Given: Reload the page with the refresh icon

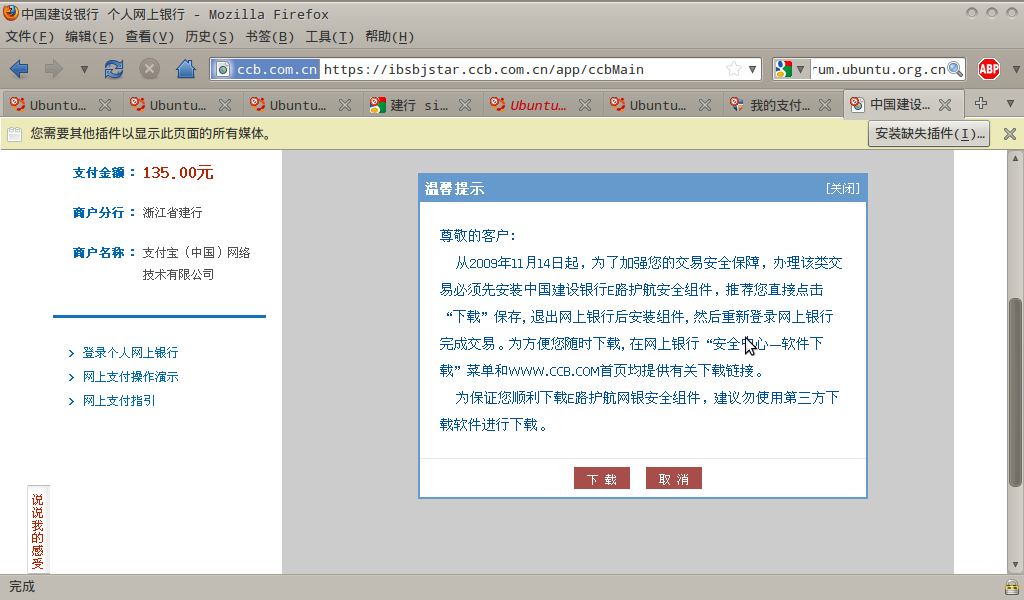Looking at the screenshot, I should click(x=114, y=69).
